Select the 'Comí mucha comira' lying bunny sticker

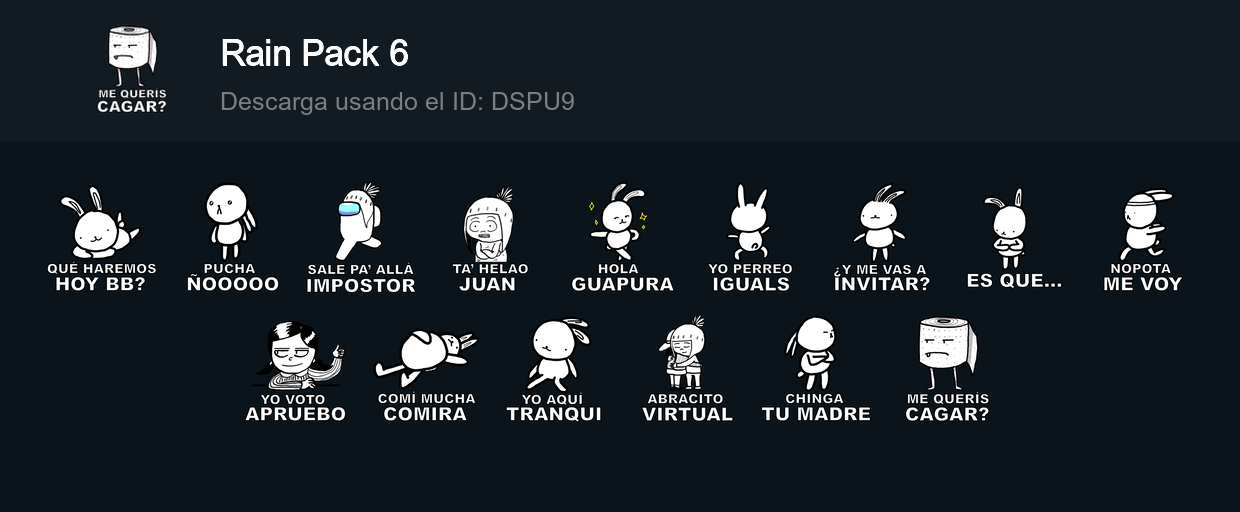(x=426, y=370)
